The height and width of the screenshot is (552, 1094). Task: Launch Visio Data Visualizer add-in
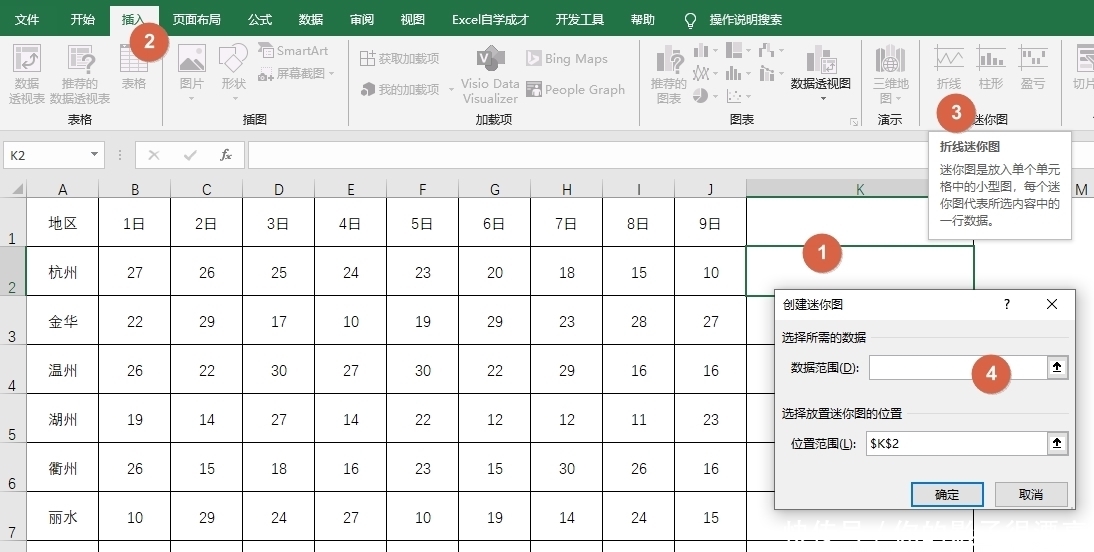point(490,75)
